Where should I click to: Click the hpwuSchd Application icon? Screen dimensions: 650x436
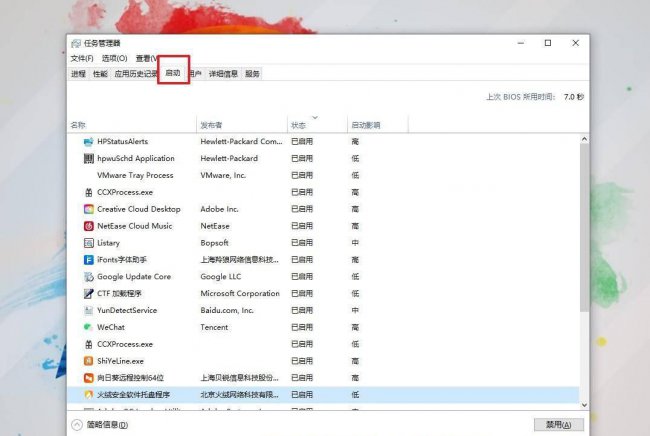(x=88, y=159)
